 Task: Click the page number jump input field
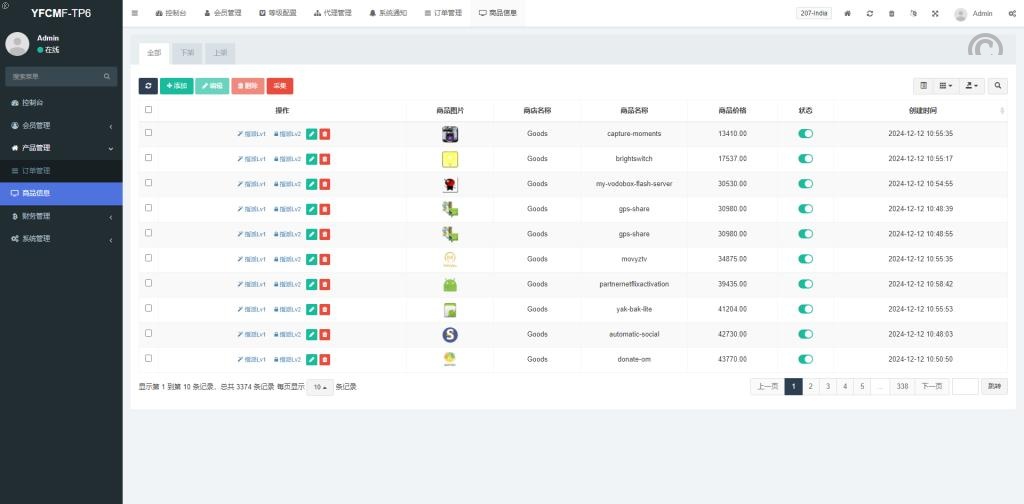click(965, 386)
